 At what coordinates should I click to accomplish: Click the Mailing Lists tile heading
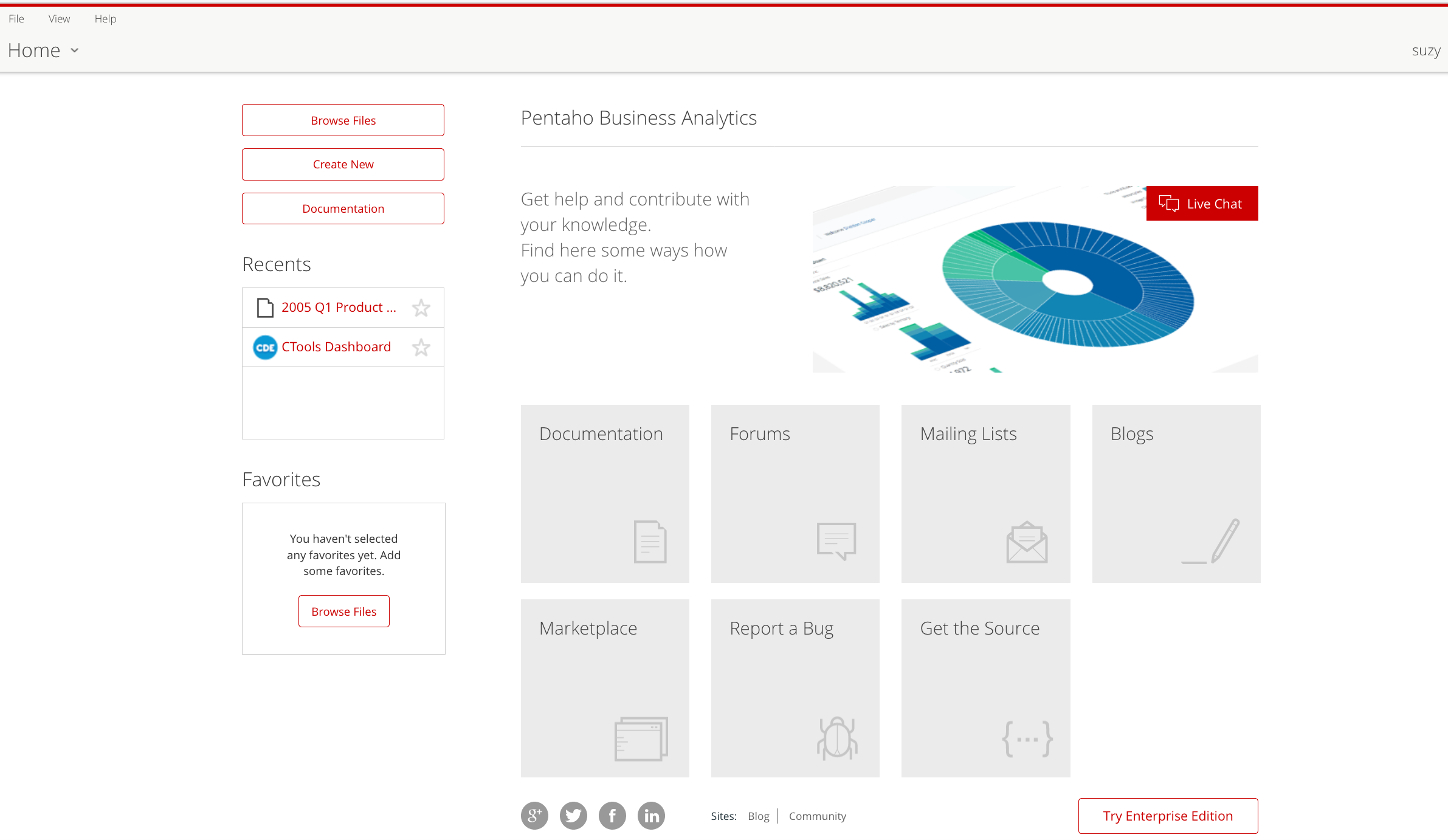coord(968,433)
